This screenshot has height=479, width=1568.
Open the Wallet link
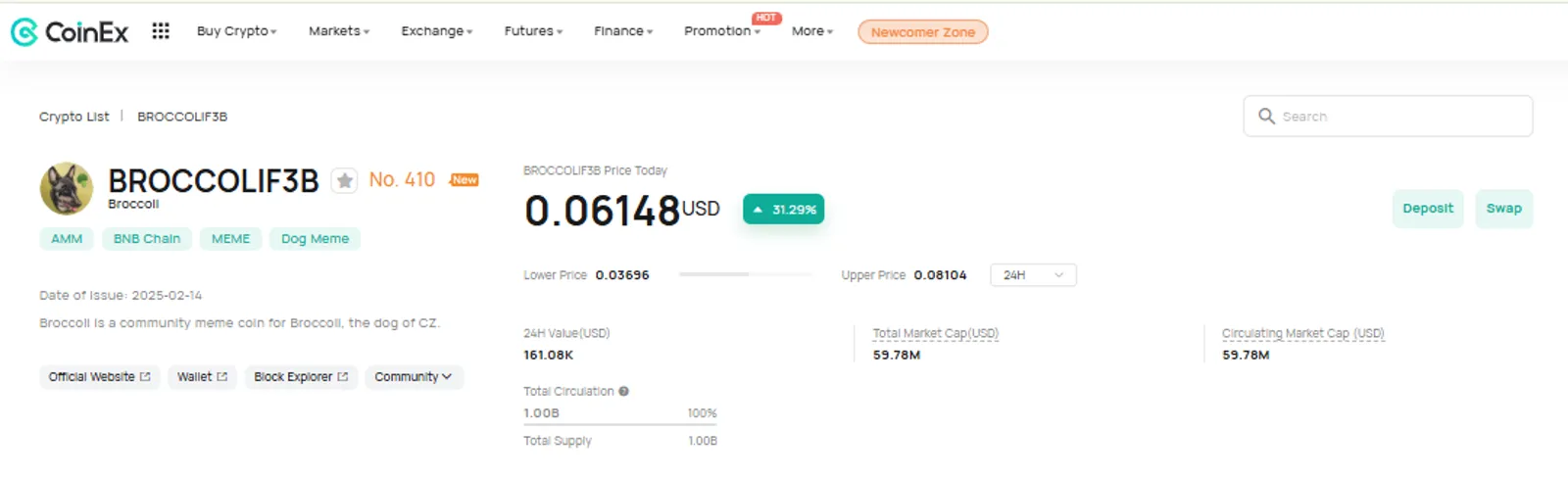pyautogui.click(x=202, y=377)
